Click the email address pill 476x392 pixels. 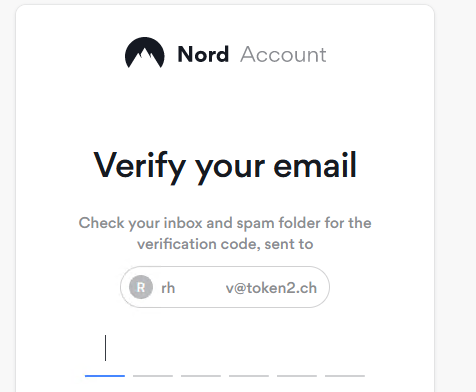[x=225, y=287]
